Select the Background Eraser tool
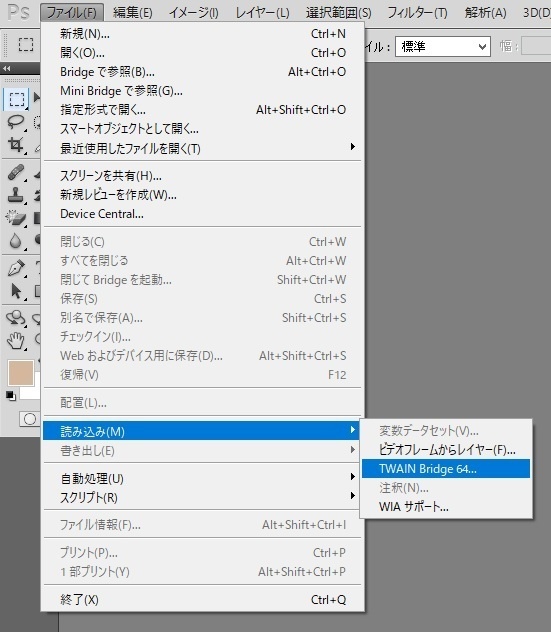The width and height of the screenshot is (551, 632). (x=16, y=218)
